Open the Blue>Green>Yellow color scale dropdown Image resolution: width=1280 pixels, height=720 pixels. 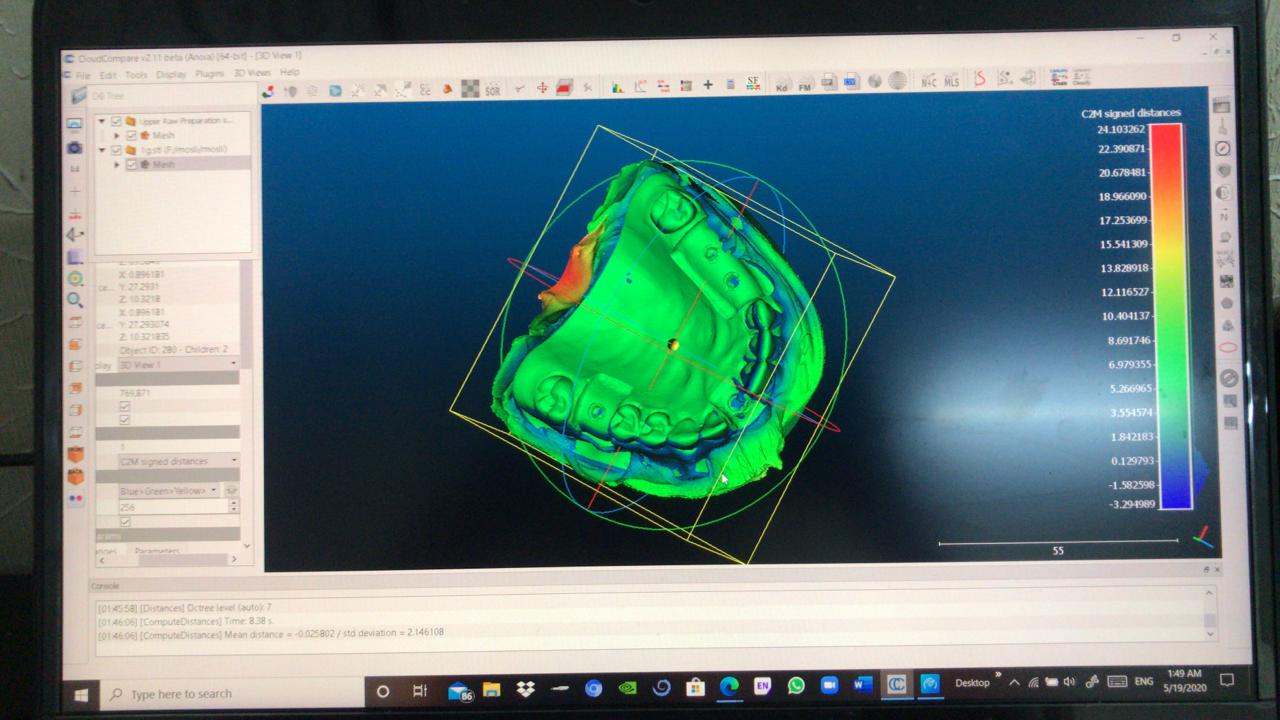169,491
